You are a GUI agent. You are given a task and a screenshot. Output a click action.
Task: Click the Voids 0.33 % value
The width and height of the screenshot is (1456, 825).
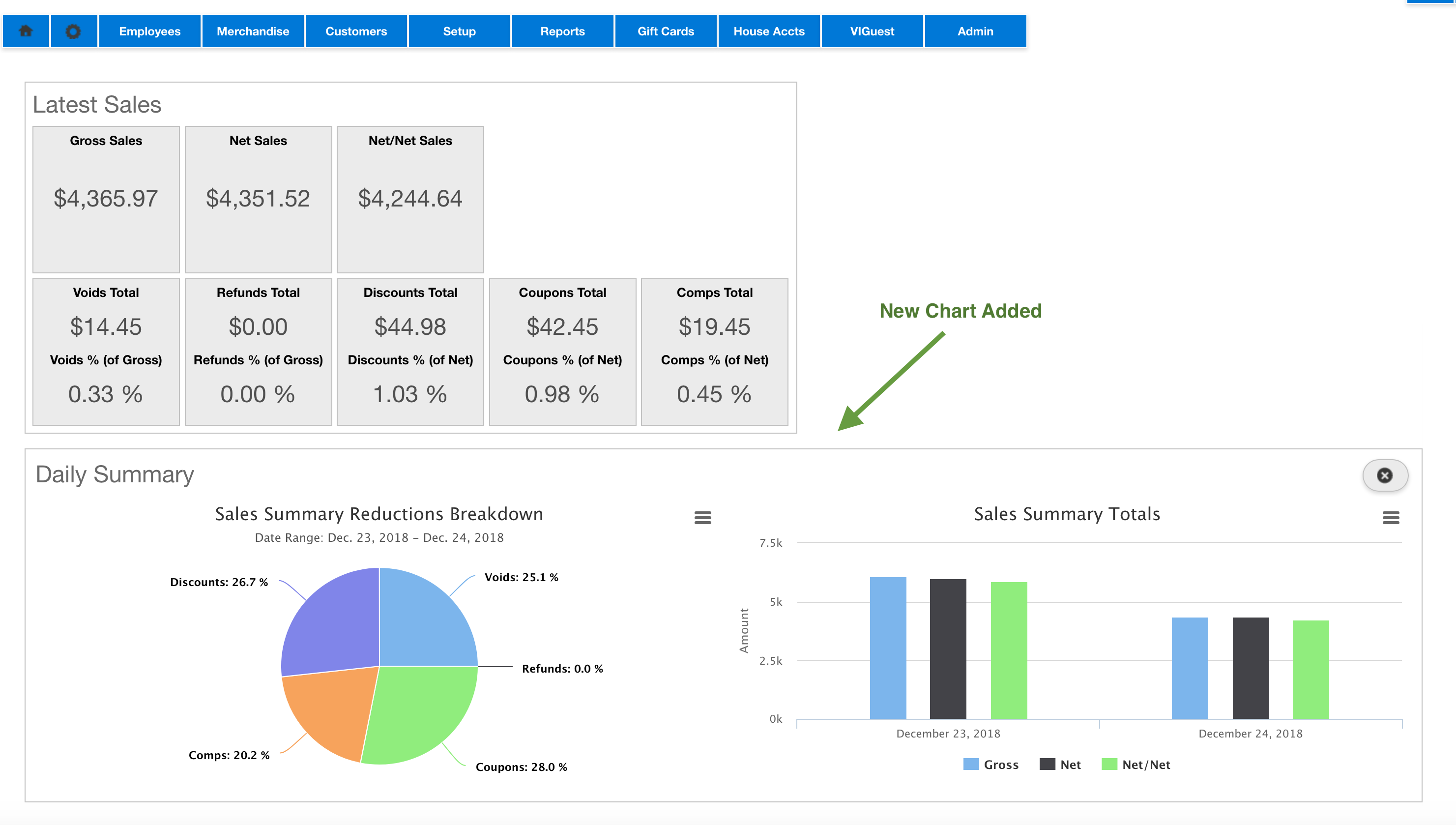(106, 394)
